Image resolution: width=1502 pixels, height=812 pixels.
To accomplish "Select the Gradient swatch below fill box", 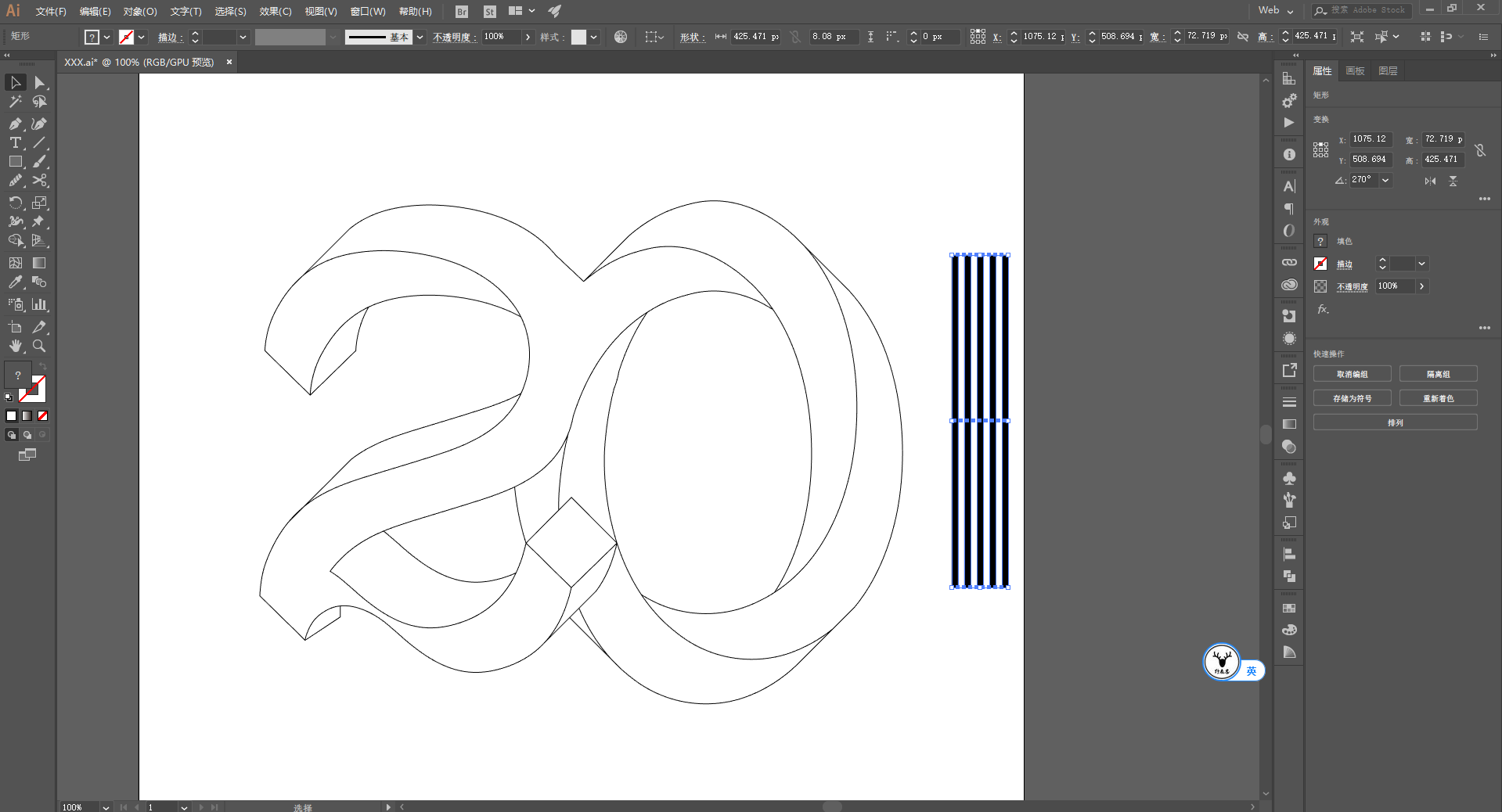I will point(27,416).
